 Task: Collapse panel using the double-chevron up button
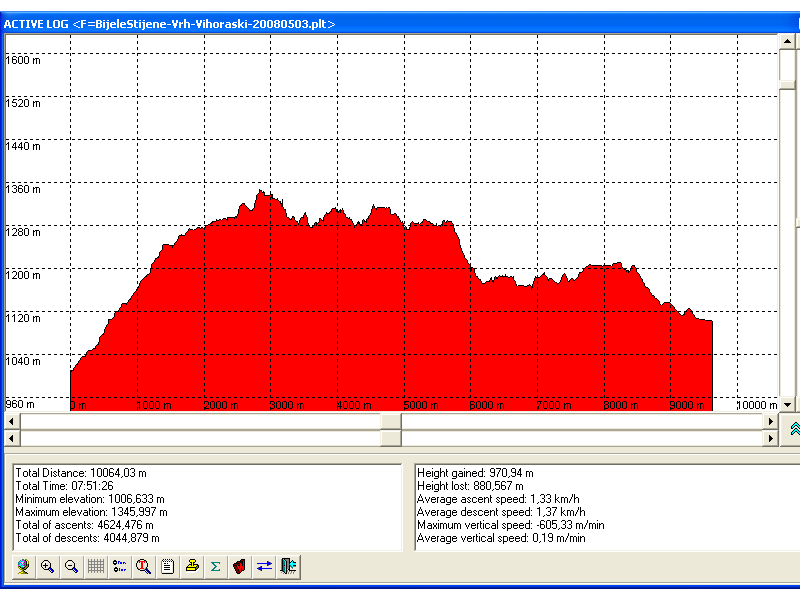pyautogui.click(x=792, y=429)
